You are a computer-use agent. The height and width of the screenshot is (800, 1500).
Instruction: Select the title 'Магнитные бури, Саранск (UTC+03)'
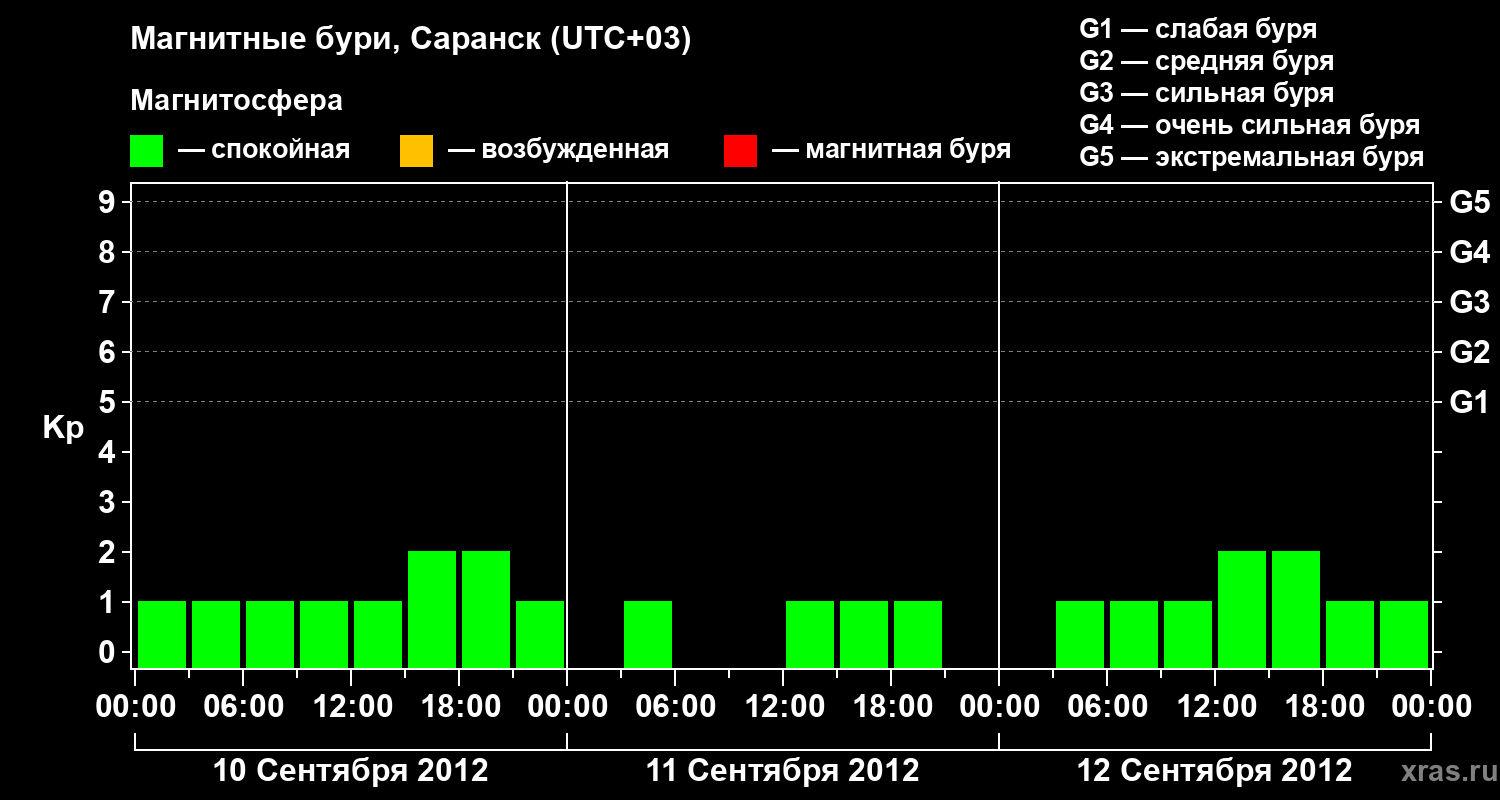point(411,40)
